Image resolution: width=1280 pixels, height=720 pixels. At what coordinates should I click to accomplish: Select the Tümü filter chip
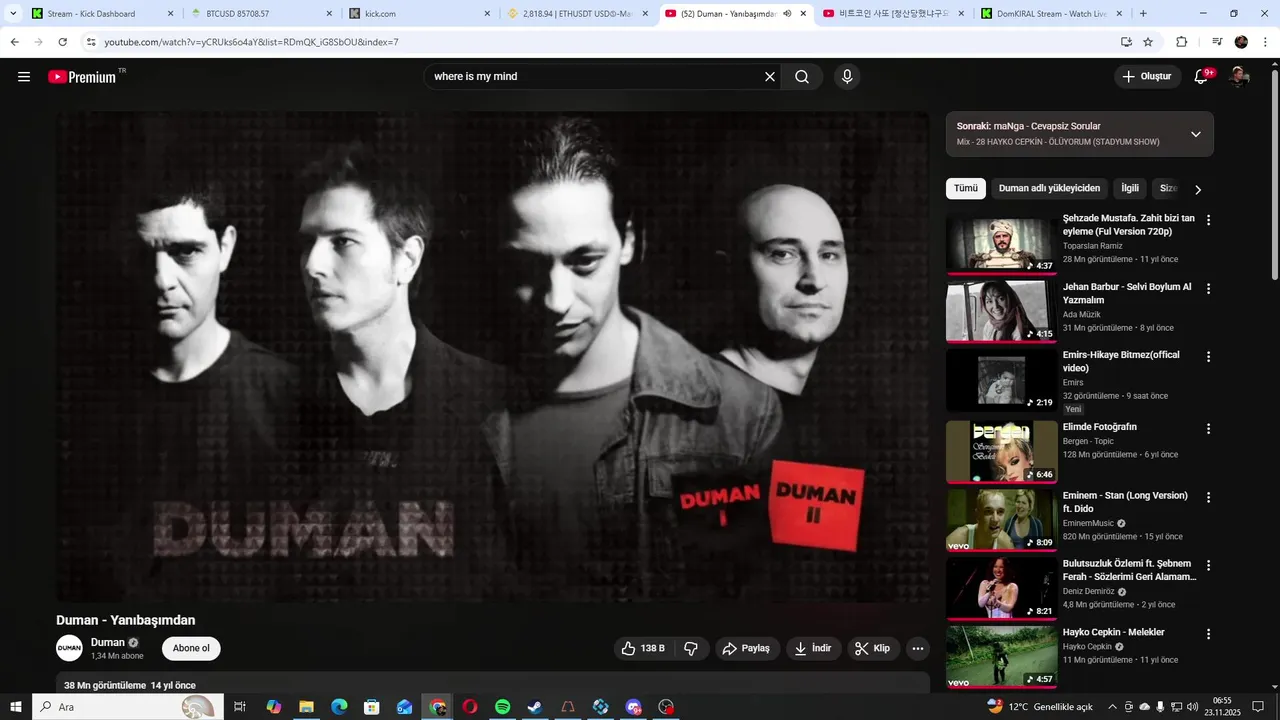966,189
